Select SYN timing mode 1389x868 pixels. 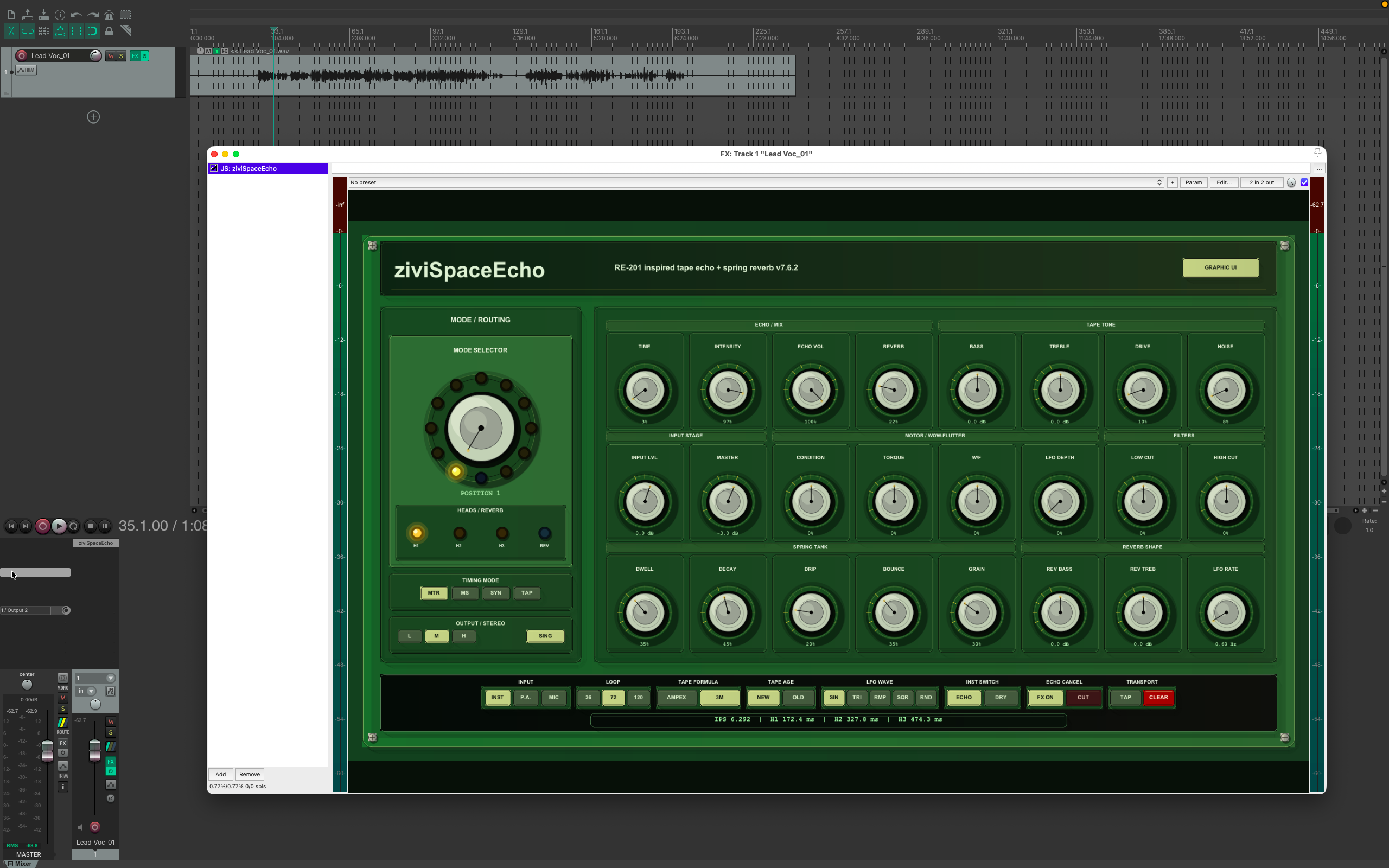click(496, 593)
